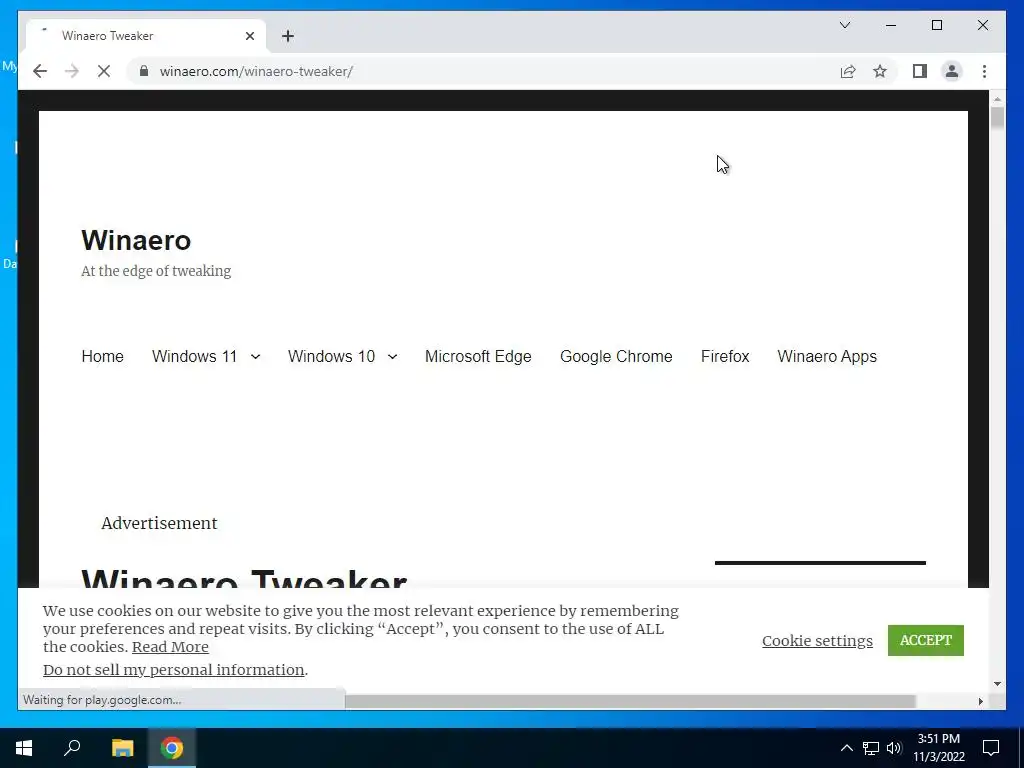Open the Windows 10 menu item
Viewport: 1024px width, 768px height.
point(332,357)
